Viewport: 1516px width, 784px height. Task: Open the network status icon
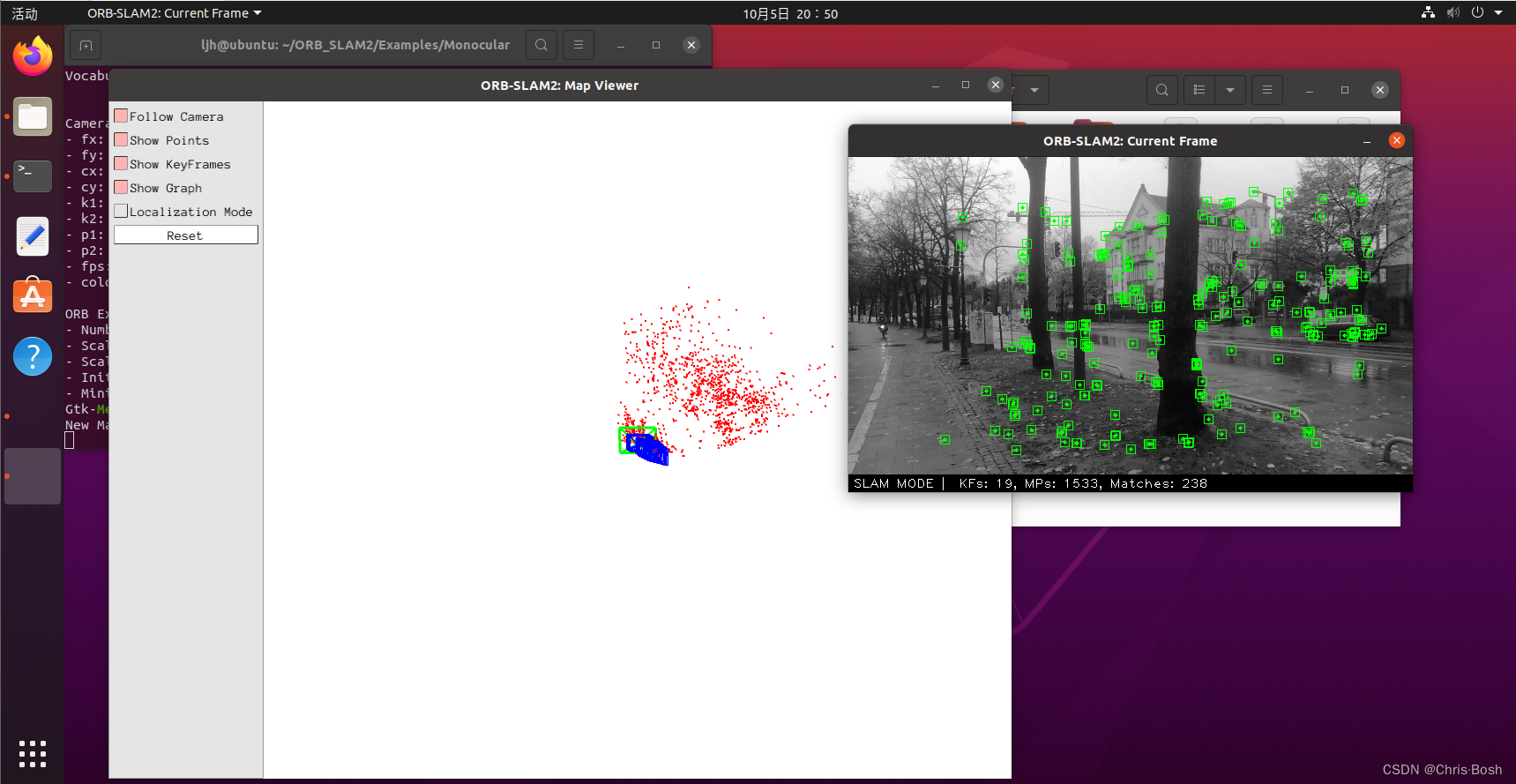point(1428,12)
